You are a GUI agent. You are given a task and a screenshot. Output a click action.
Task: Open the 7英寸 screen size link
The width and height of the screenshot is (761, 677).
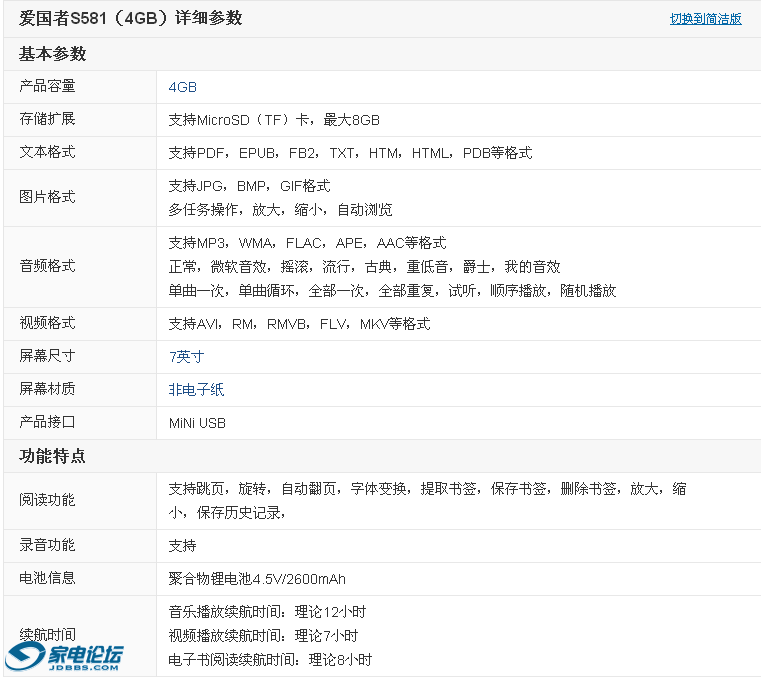(186, 357)
